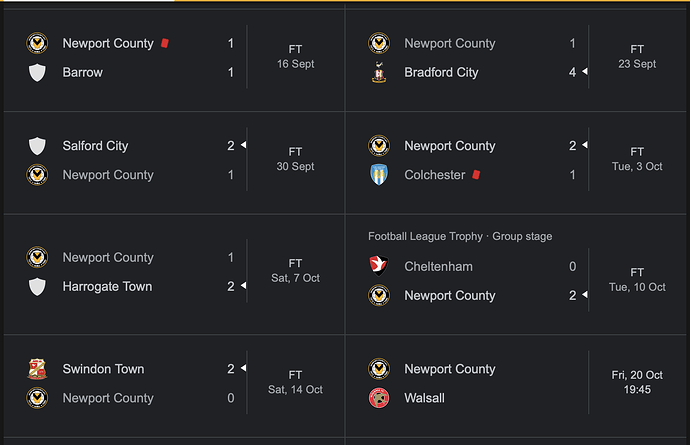Click the FT Tue, 10 Oct result date

tap(637, 280)
